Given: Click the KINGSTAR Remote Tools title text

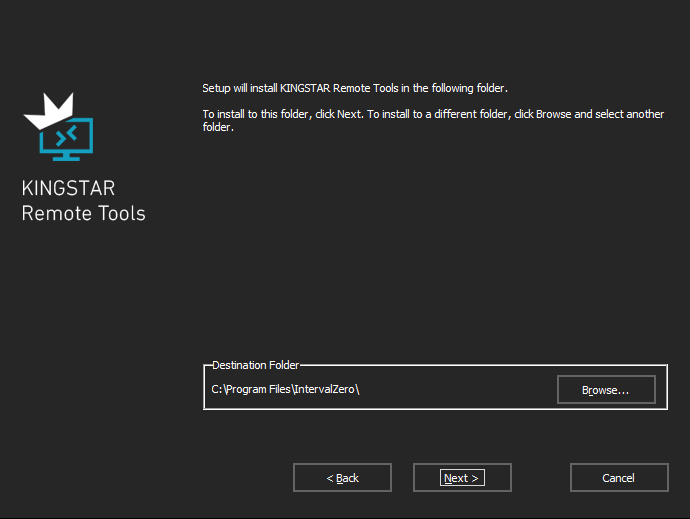Looking at the screenshot, I should tap(83, 201).
